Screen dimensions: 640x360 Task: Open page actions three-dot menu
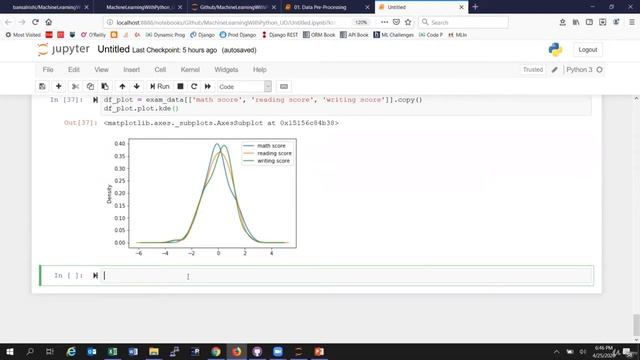click(x=384, y=22)
